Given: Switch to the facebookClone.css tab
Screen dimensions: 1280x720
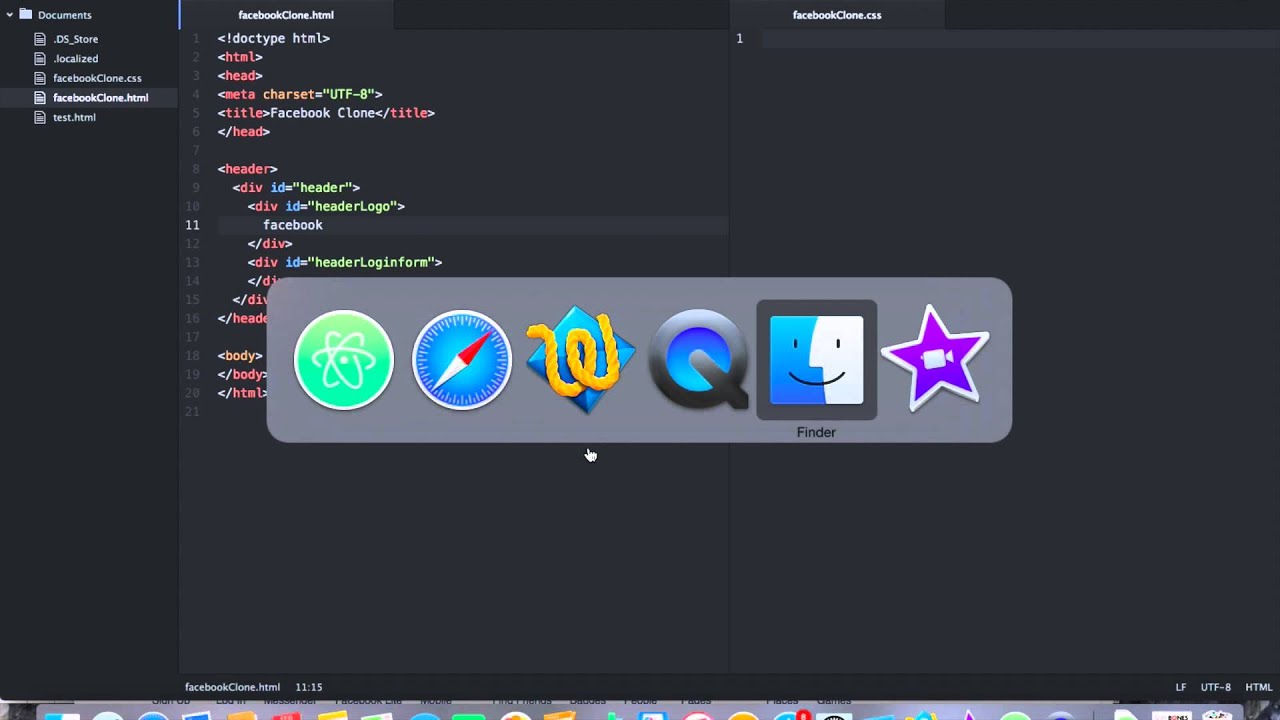Looking at the screenshot, I should (837, 15).
